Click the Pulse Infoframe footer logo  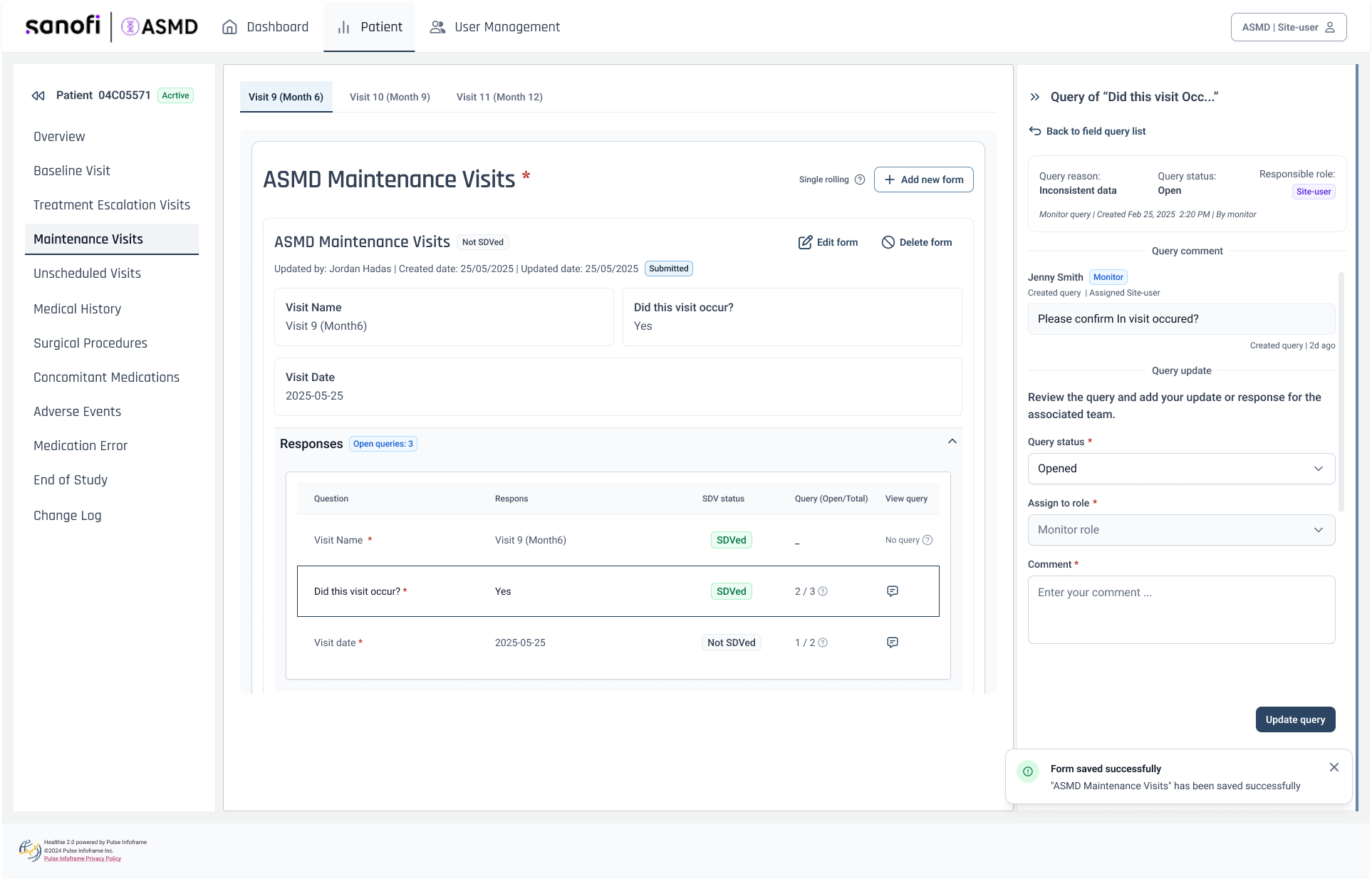30,850
